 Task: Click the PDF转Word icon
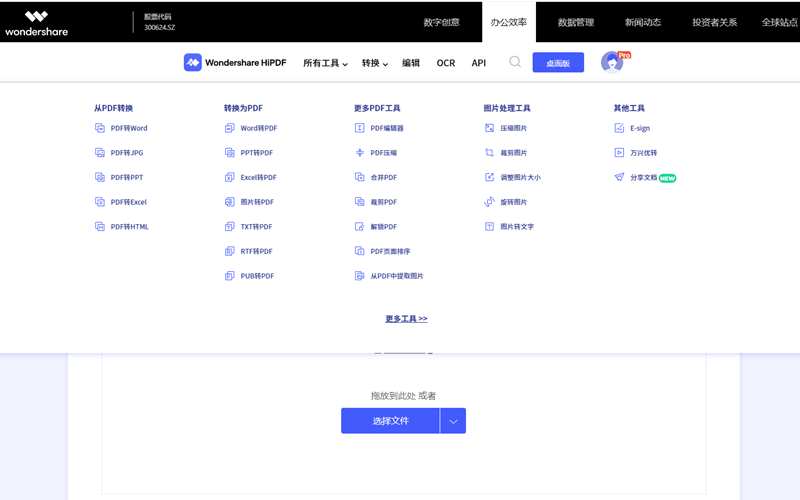100,128
